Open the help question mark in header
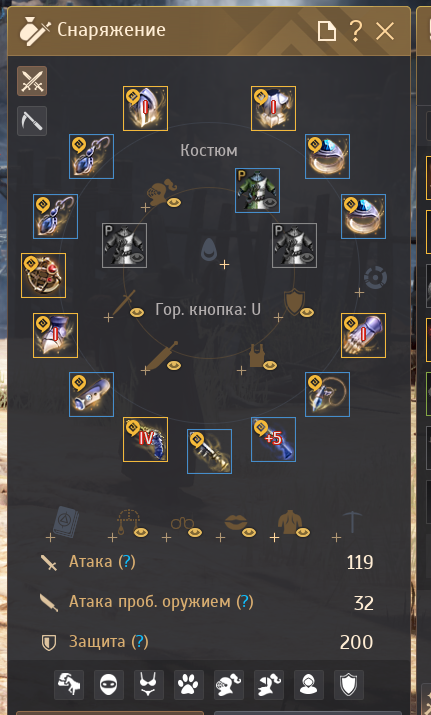The width and height of the screenshot is (431, 715). pos(355,31)
